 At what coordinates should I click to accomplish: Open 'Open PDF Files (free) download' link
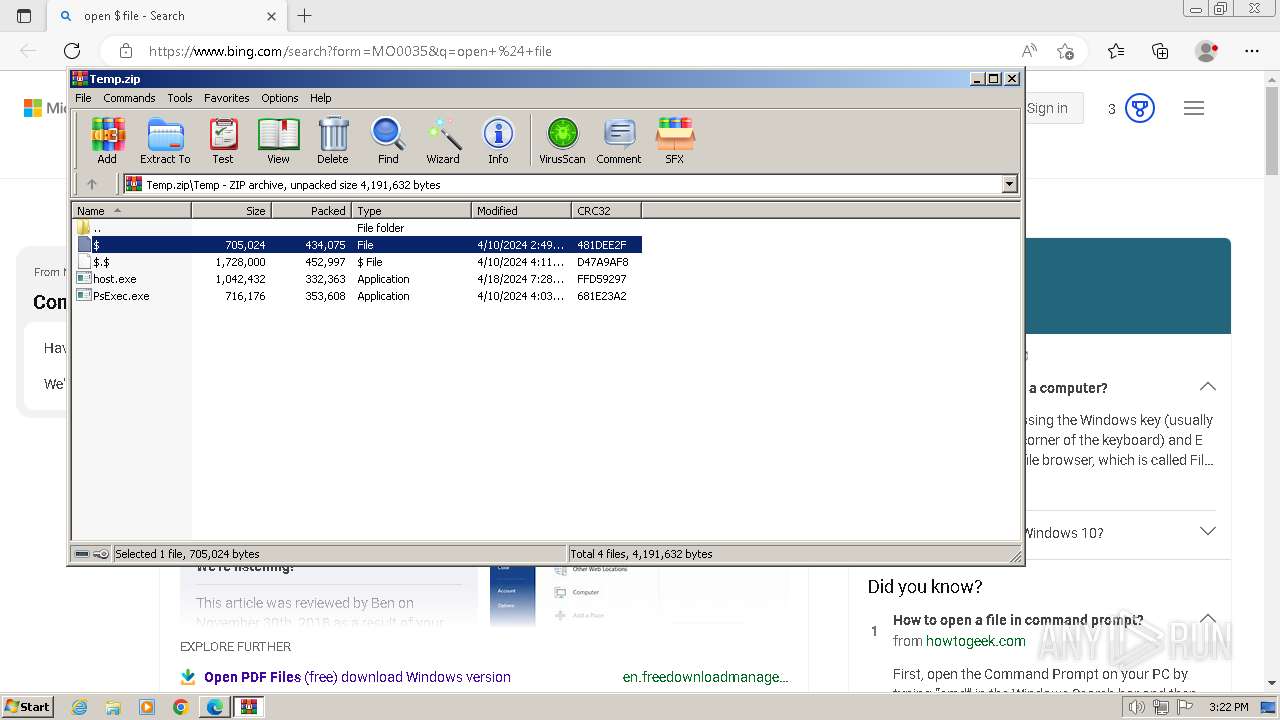click(357, 677)
